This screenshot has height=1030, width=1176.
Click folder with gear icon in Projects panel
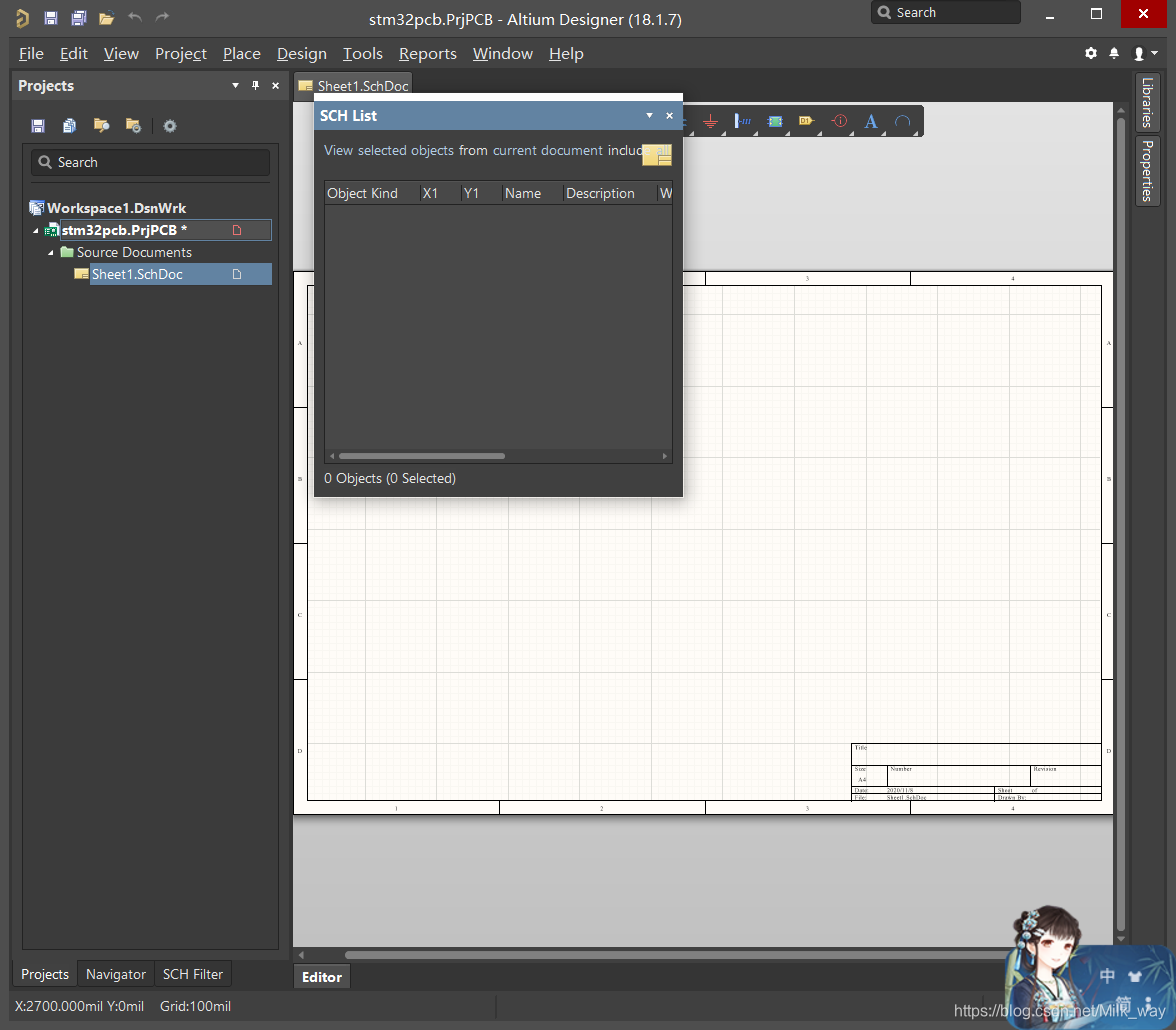click(134, 125)
